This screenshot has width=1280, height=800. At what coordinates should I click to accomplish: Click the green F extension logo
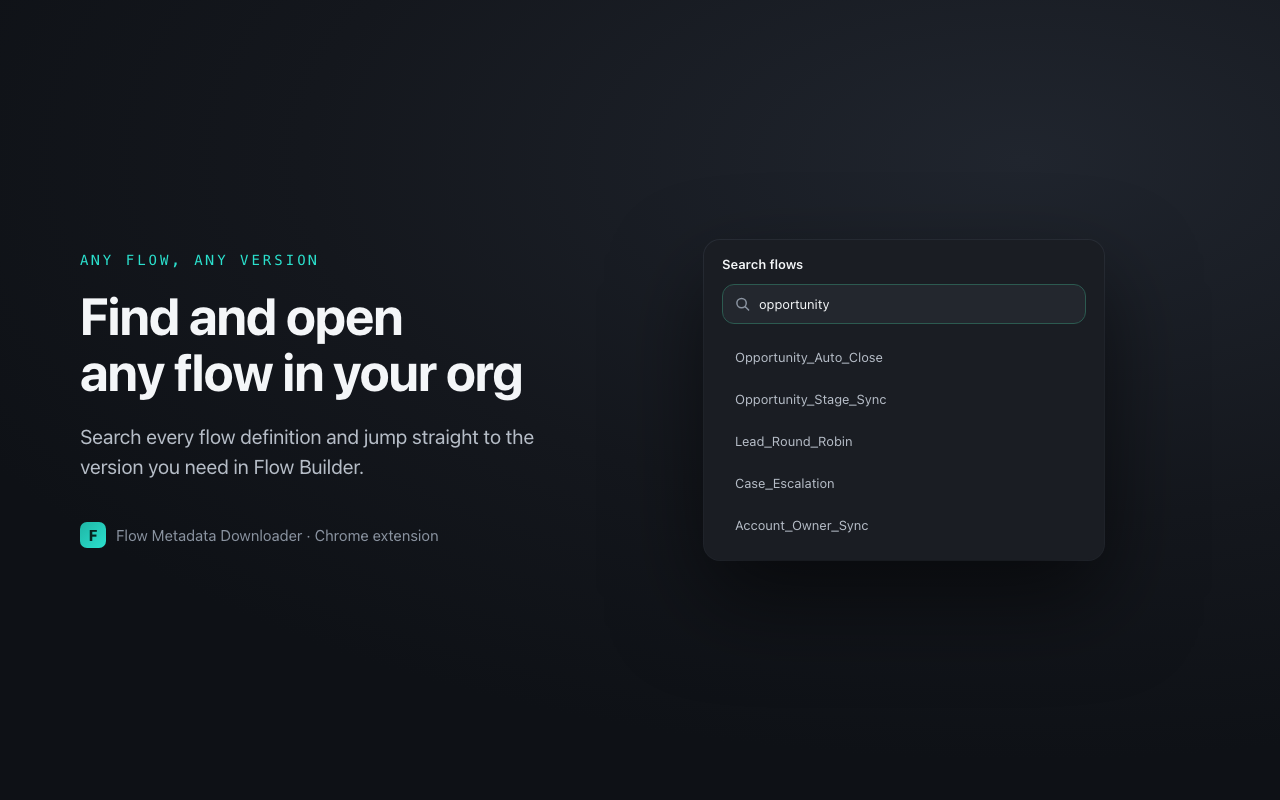point(93,535)
